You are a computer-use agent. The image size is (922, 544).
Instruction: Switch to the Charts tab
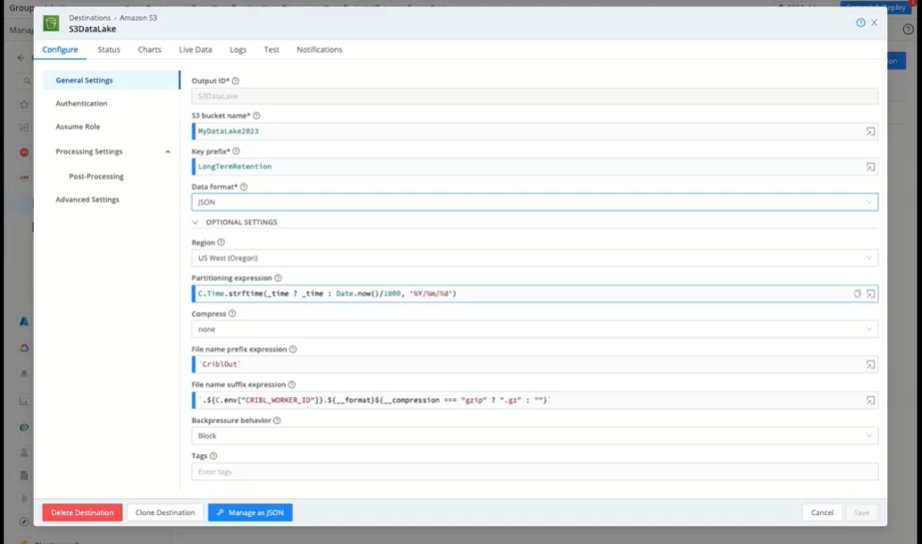click(x=149, y=50)
